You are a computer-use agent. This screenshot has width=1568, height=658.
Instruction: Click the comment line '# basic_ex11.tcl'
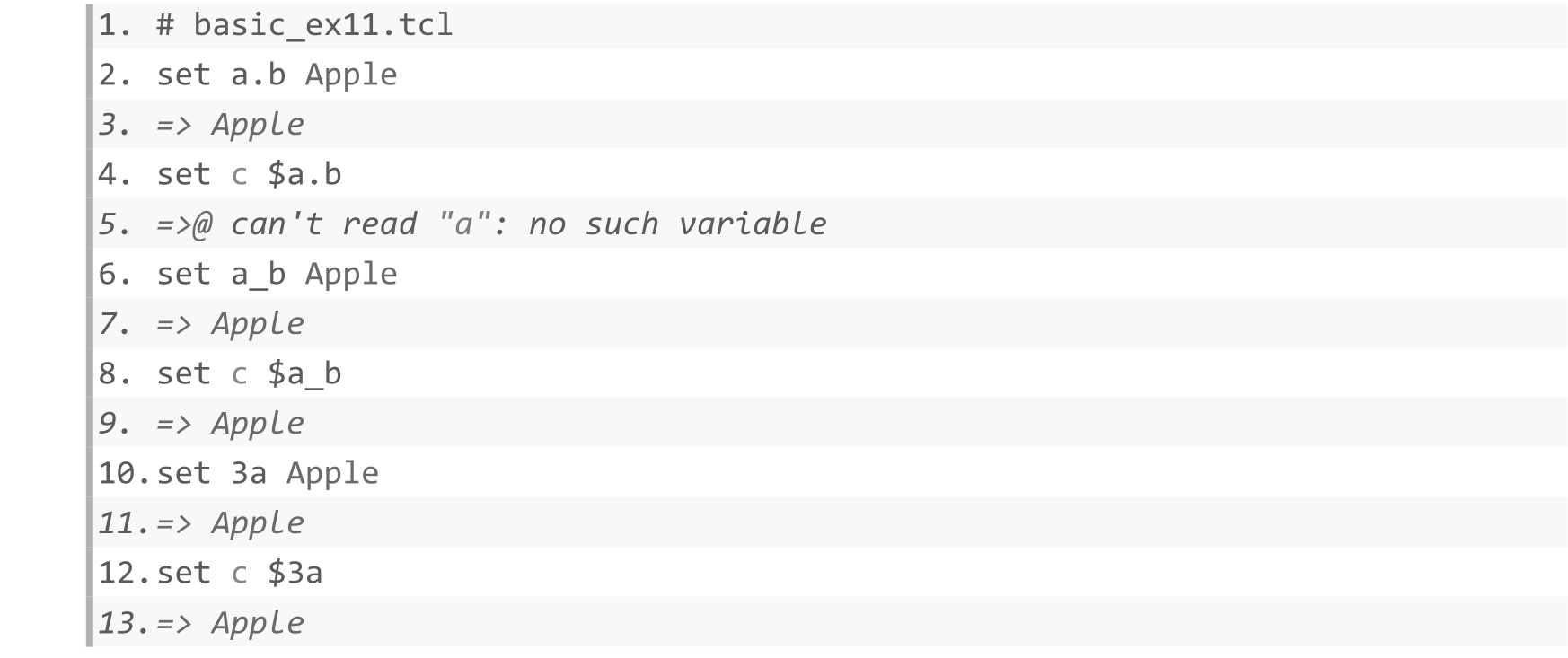point(304,25)
